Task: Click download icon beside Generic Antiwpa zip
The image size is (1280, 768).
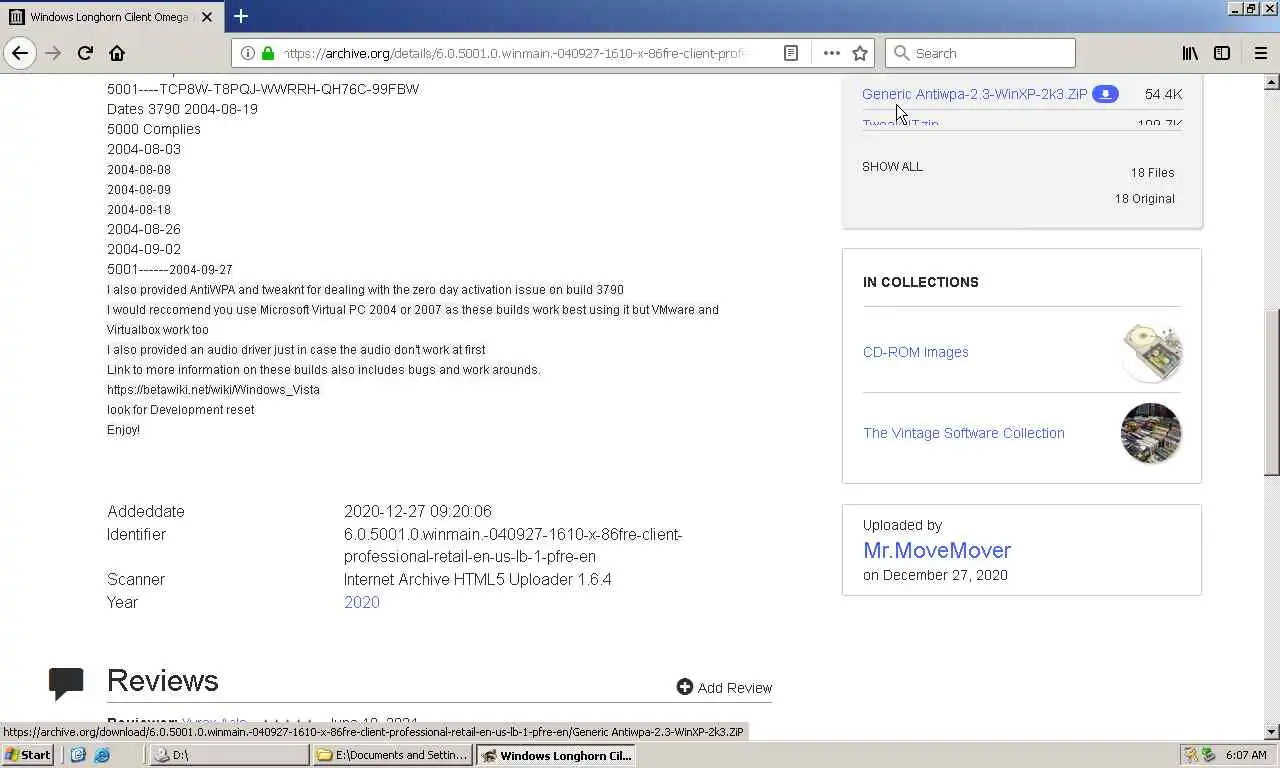Action: click(x=1105, y=94)
